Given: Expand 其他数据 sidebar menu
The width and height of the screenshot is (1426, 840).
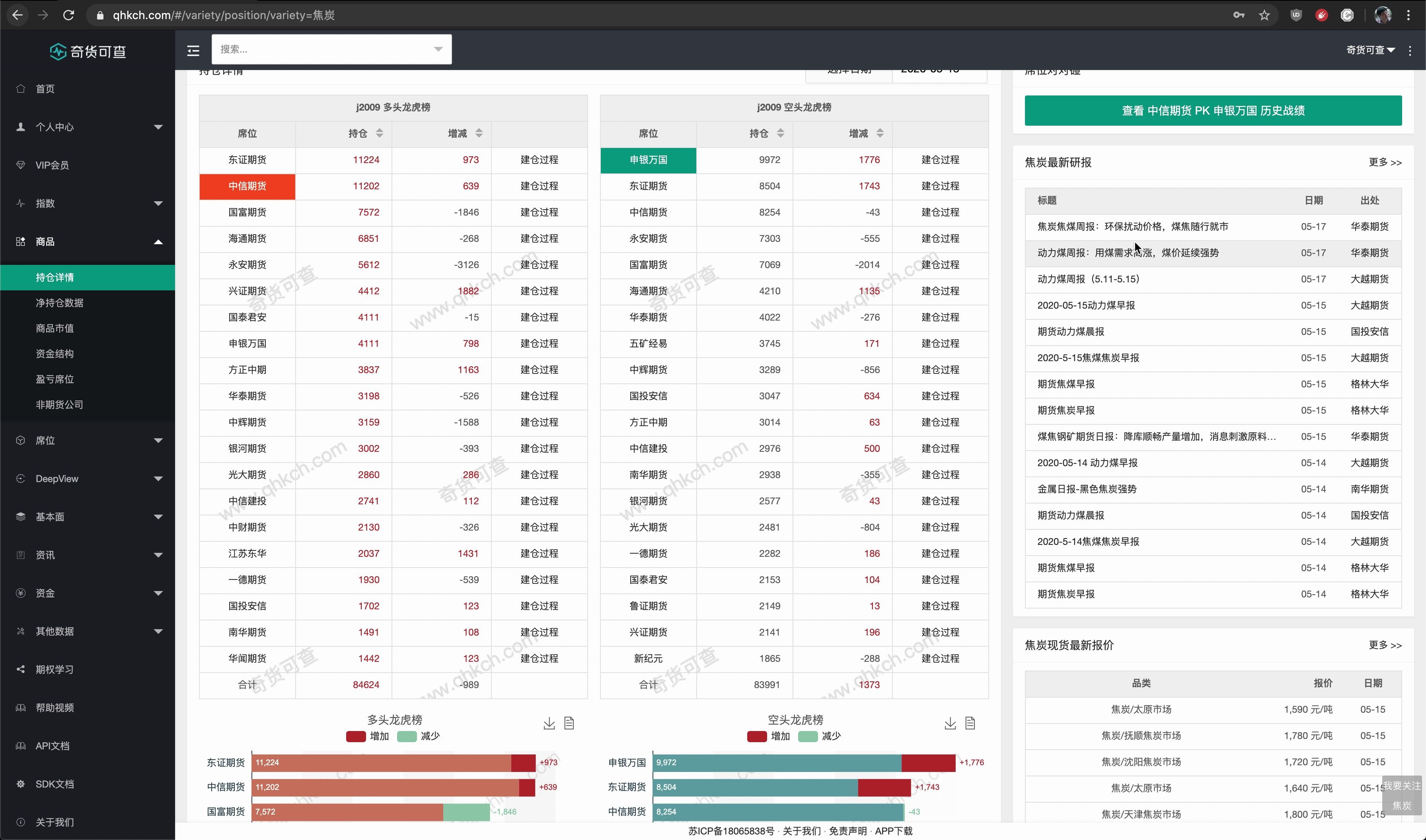Looking at the screenshot, I should click(x=88, y=631).
